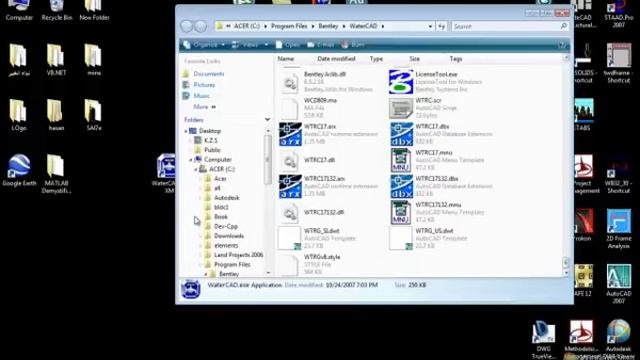Select the WTRG_US.dwt template icon
This screenshot has height=360, width=640.
[x=401, y=238]
